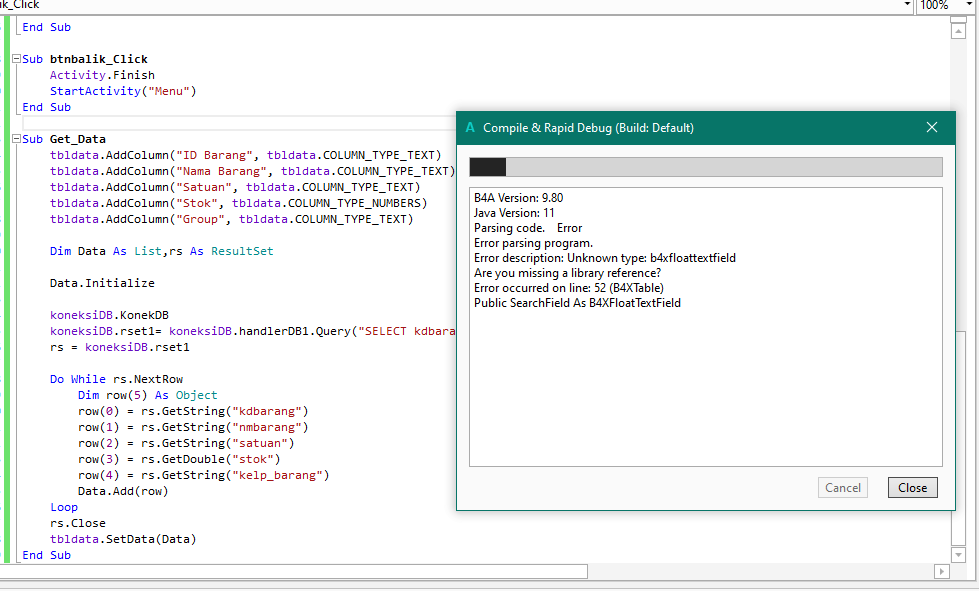The width and height of the screenshot is (979, 591).
Task: Collapse the btnbalik_Click sub block
Action: pos(16,59)
